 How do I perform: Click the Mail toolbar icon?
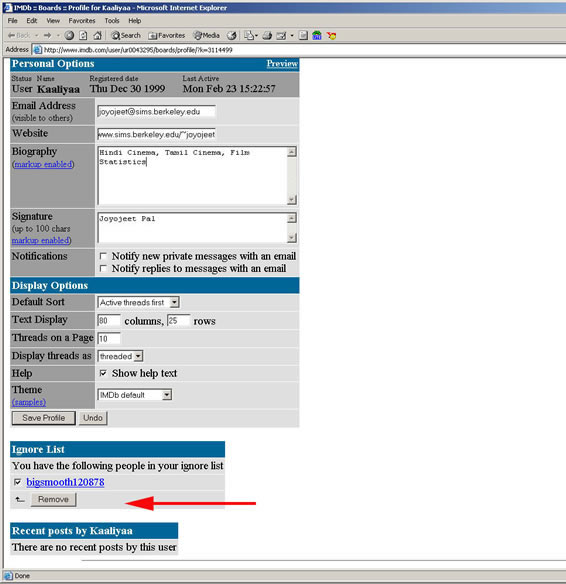click(249, 35)
